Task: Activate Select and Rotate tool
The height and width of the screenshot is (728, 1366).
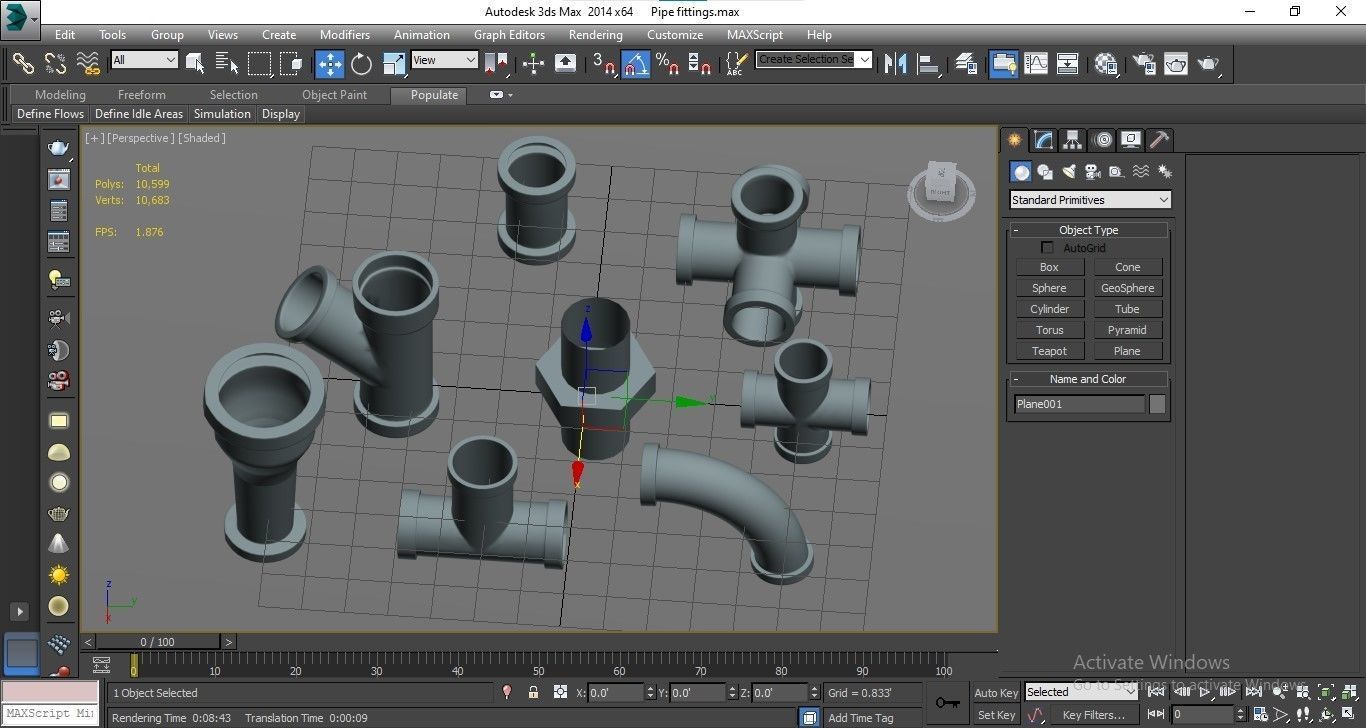Action: (361, 63)
